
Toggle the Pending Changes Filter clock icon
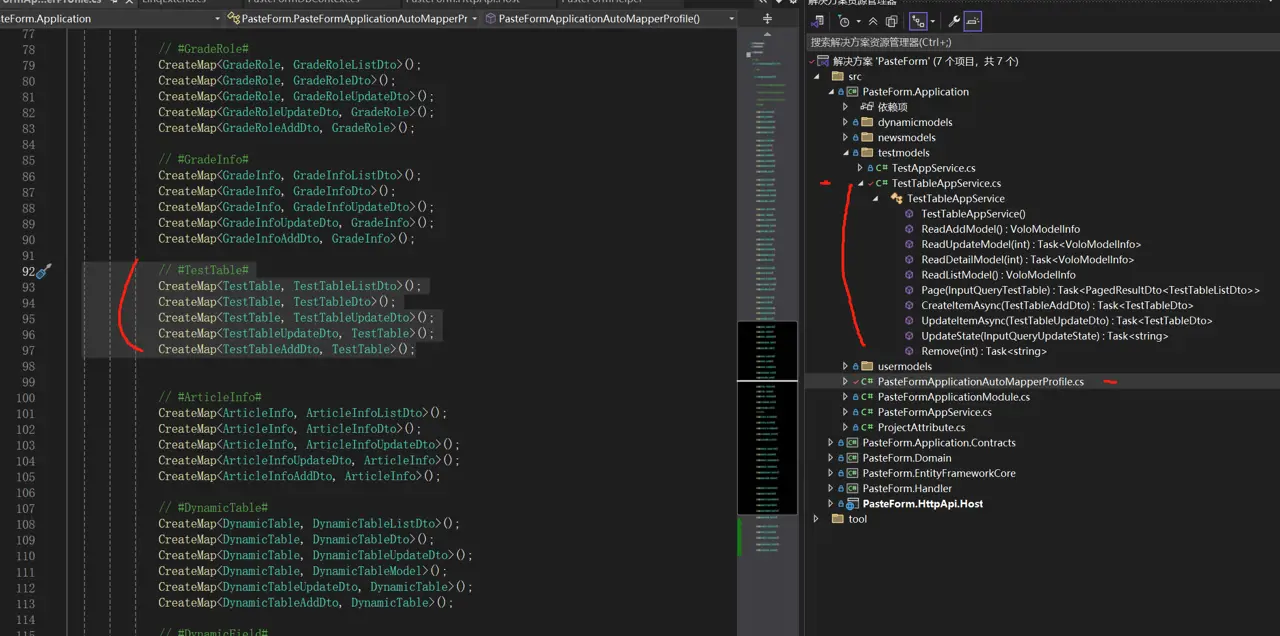click(x=844, y=21)
